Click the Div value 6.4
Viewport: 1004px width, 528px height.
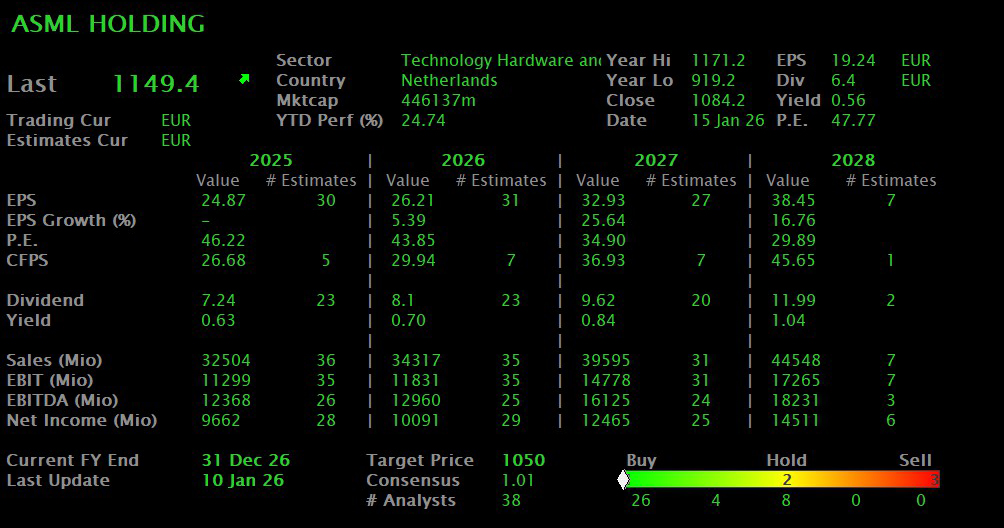843,80
